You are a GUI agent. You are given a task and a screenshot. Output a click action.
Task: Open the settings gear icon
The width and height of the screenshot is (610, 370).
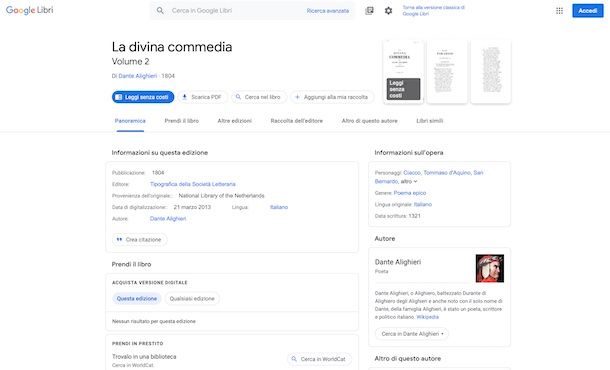[x=388, y=11]
